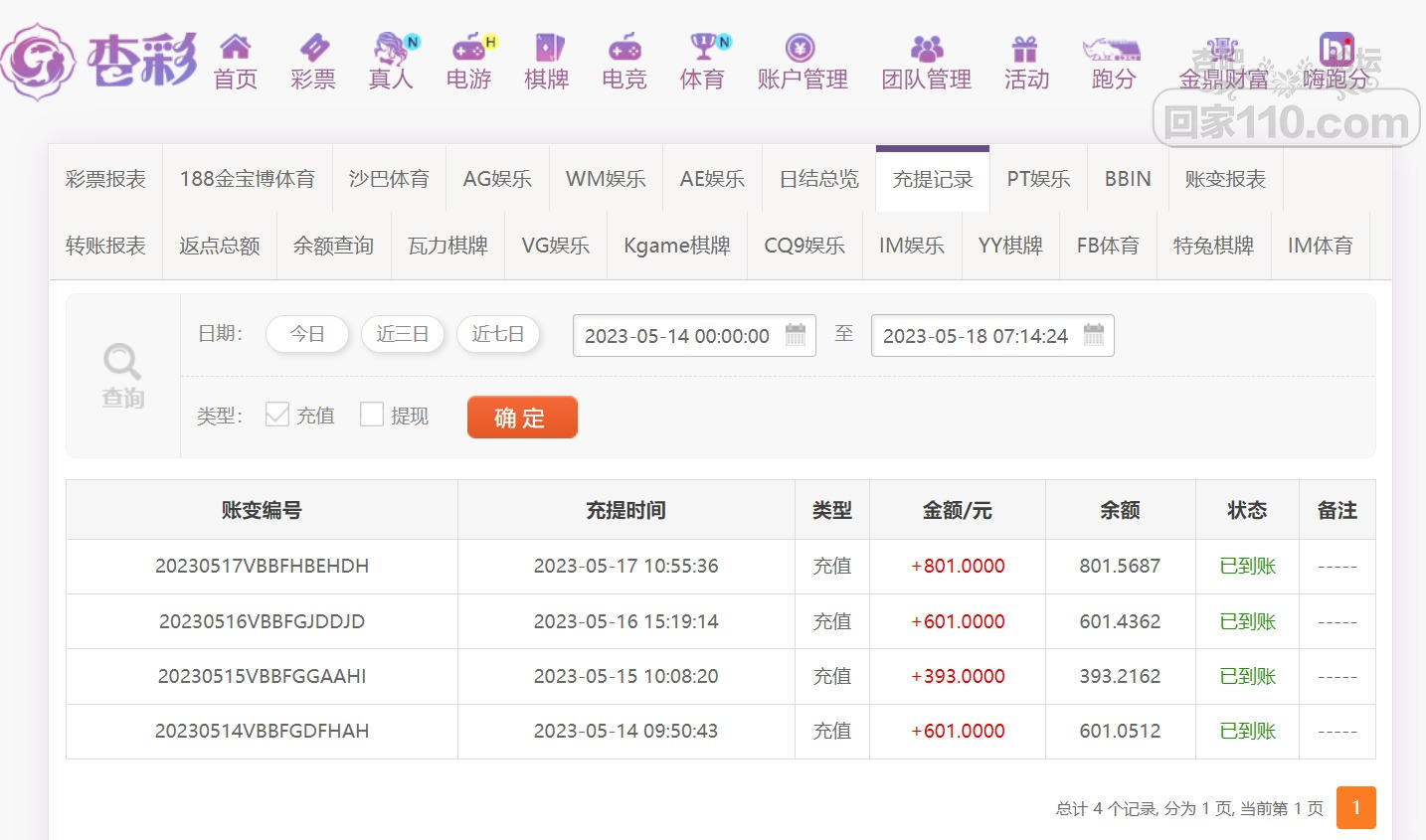Open the 体育 trophy icon
The image size is (1426, 840).
[703, 48]
